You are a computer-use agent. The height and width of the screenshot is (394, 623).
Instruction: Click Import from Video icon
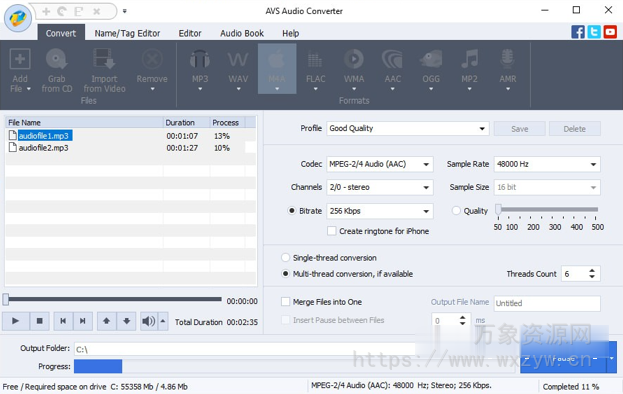coord(104,60)
